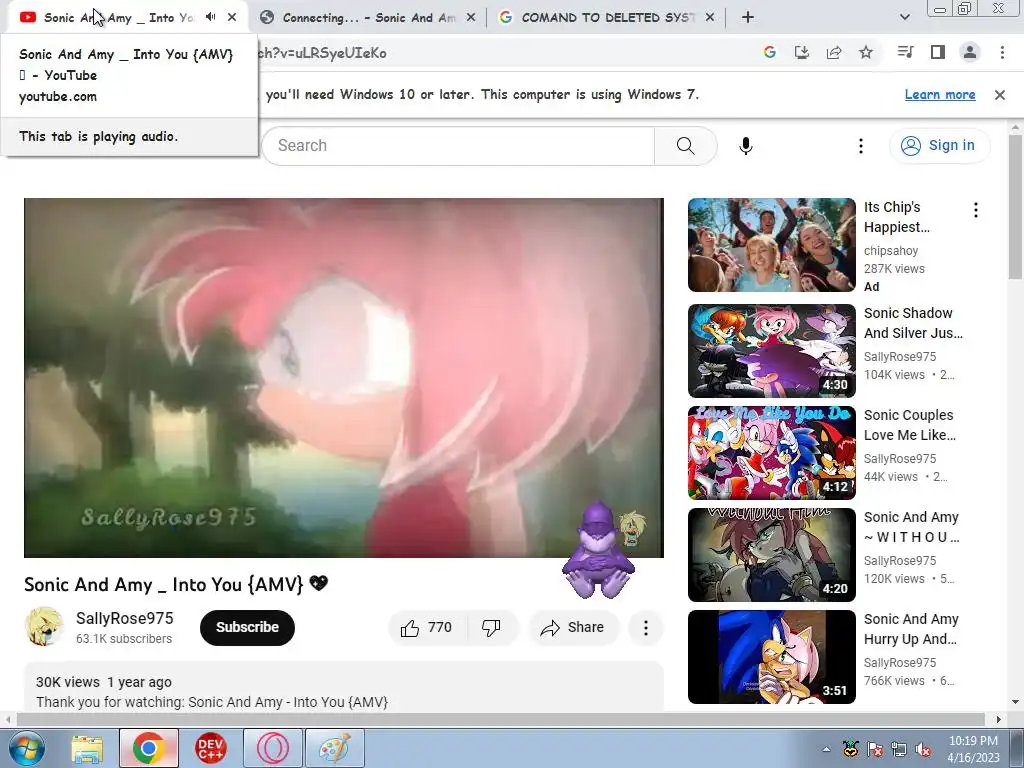Click the install/download page icon in address bar

point(802,52)
